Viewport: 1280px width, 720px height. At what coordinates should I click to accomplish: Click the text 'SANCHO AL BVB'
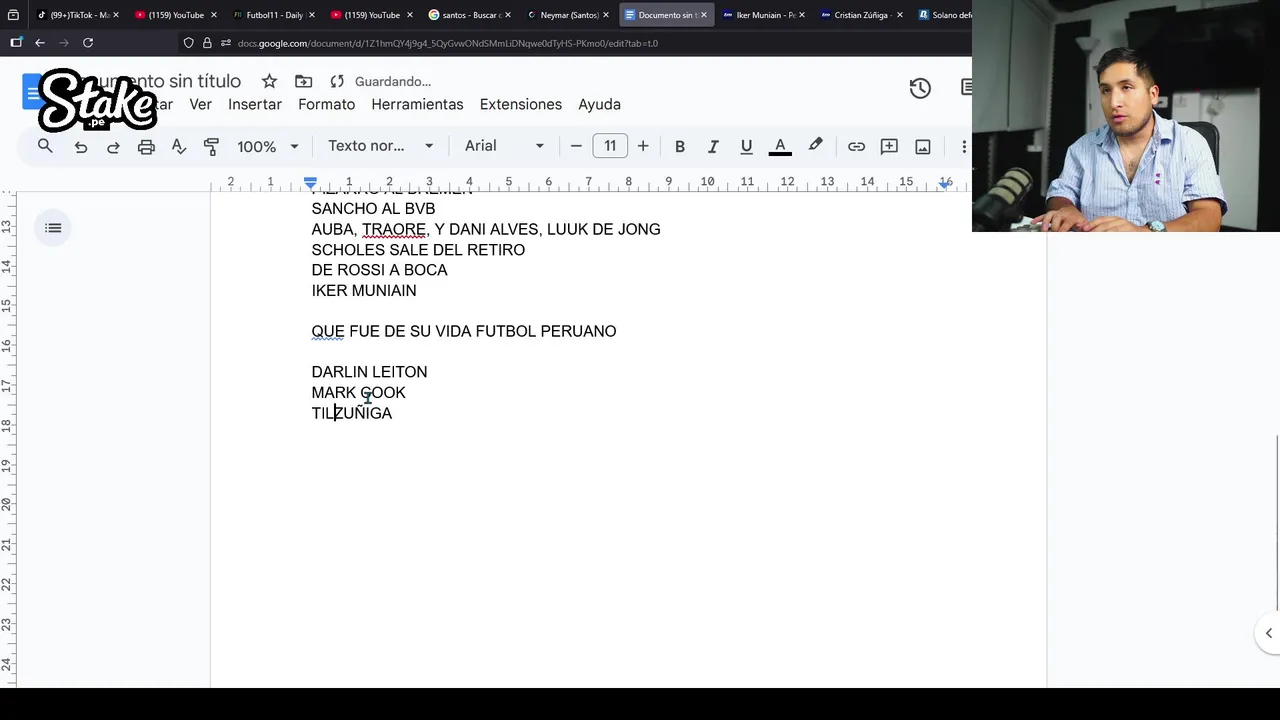click(x=373, y=209)
